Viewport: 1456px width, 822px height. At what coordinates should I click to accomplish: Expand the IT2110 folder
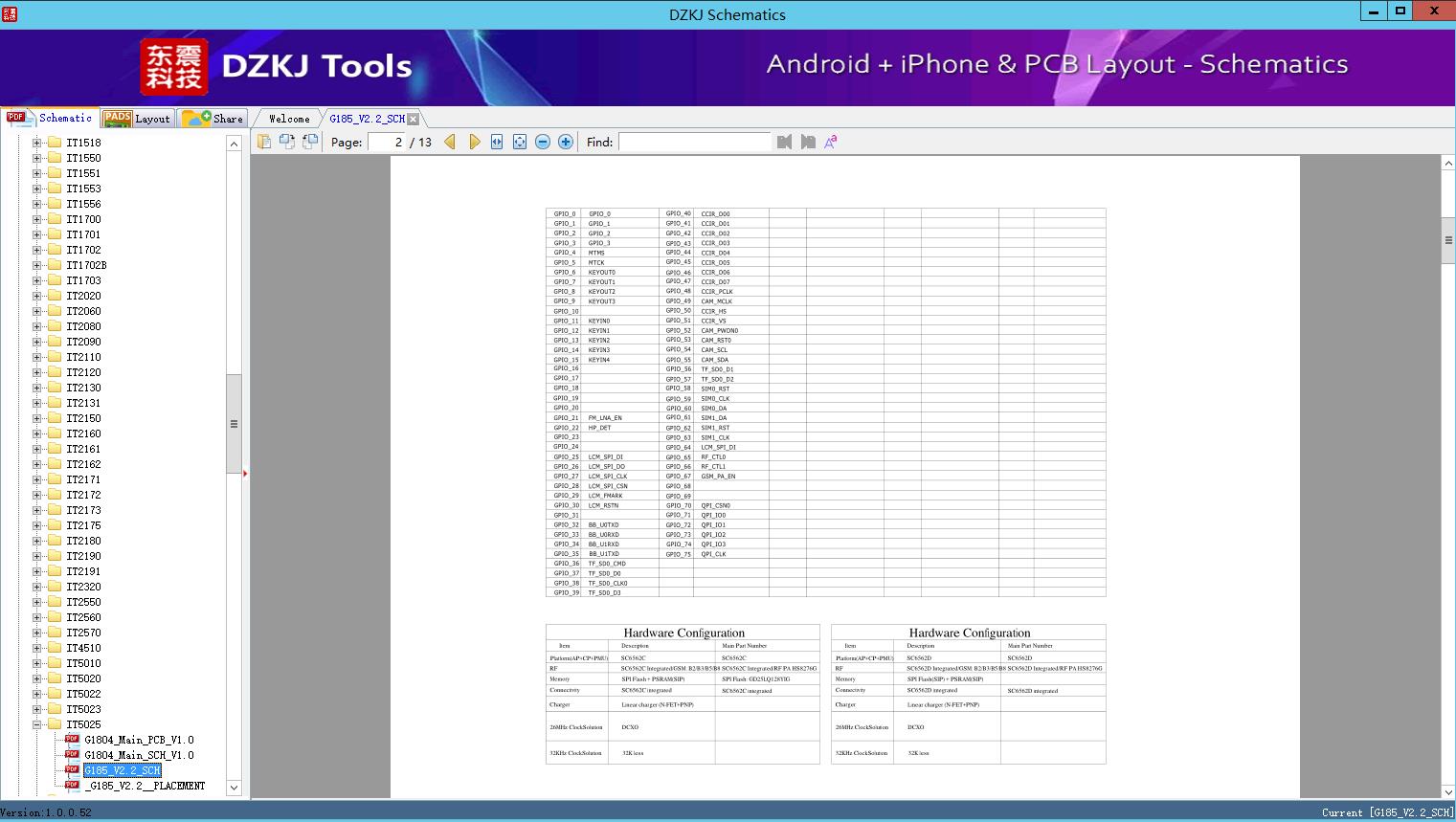[x=36, y=357]
